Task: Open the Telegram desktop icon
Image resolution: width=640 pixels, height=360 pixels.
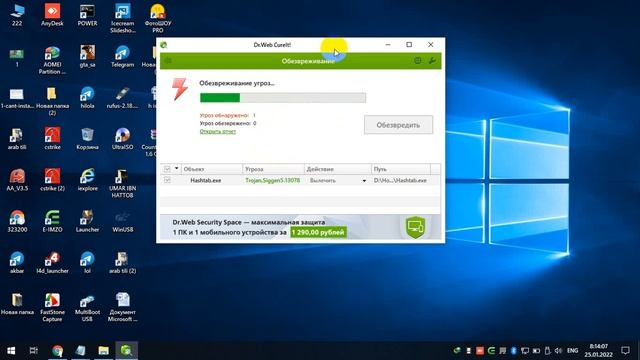Action: coord(122,57)
